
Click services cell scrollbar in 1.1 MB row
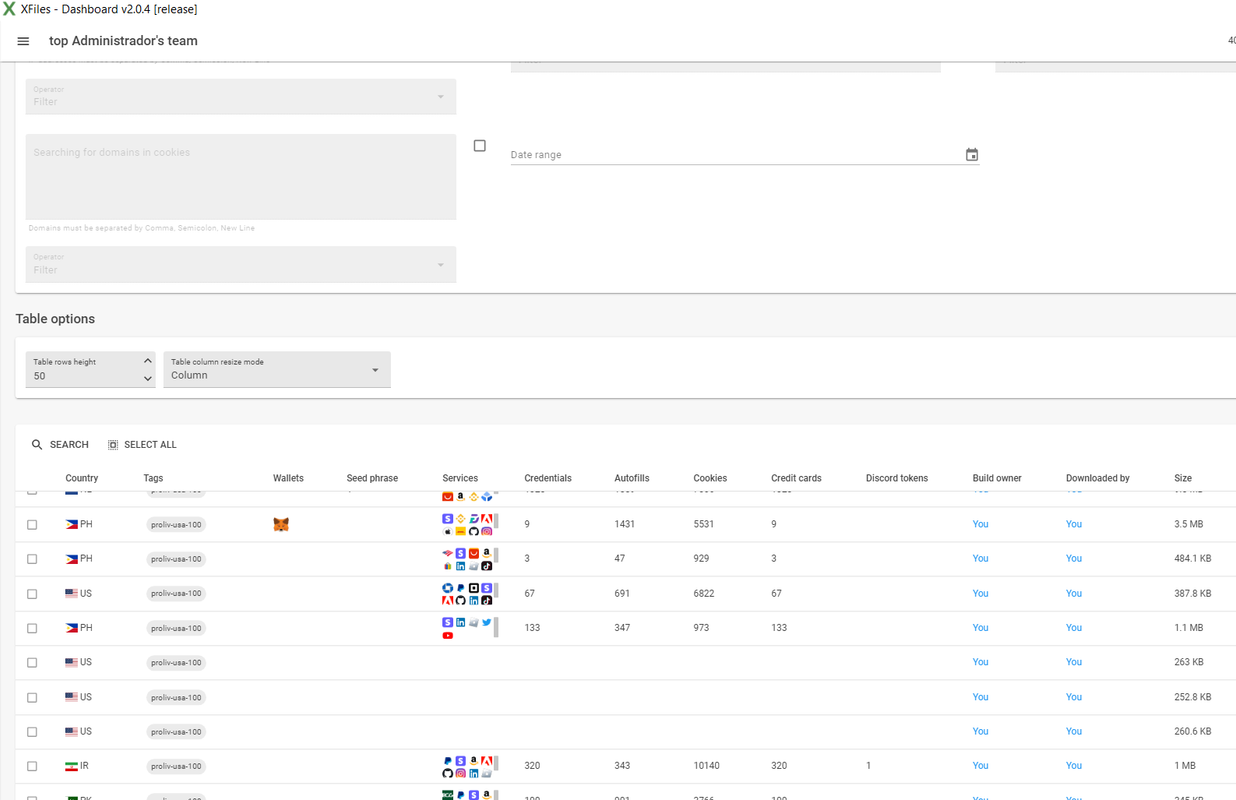tap(496, 628)
